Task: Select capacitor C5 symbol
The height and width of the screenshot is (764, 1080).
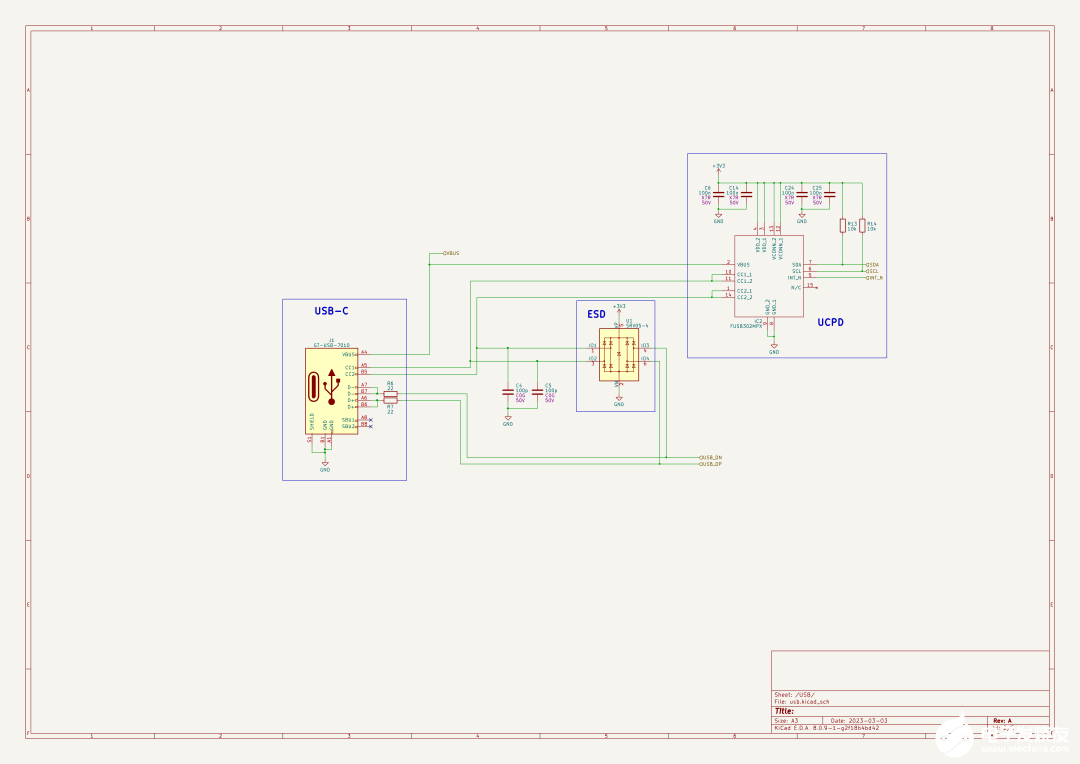Action: [537, 392]
